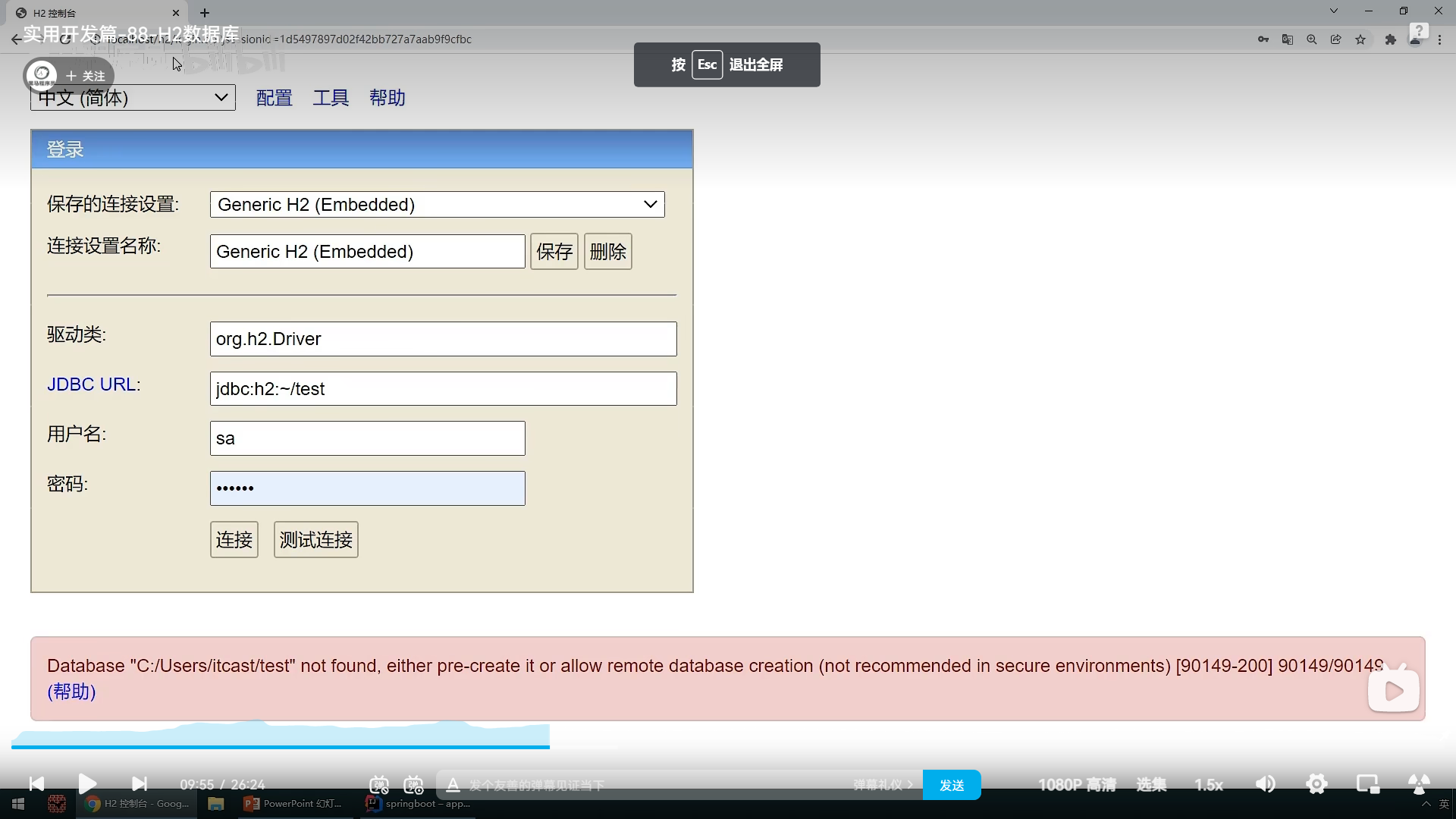This screenshot has height=819, width=1456.
Task: Click the 测试连接 test connection button
Action: pos(315,540)
